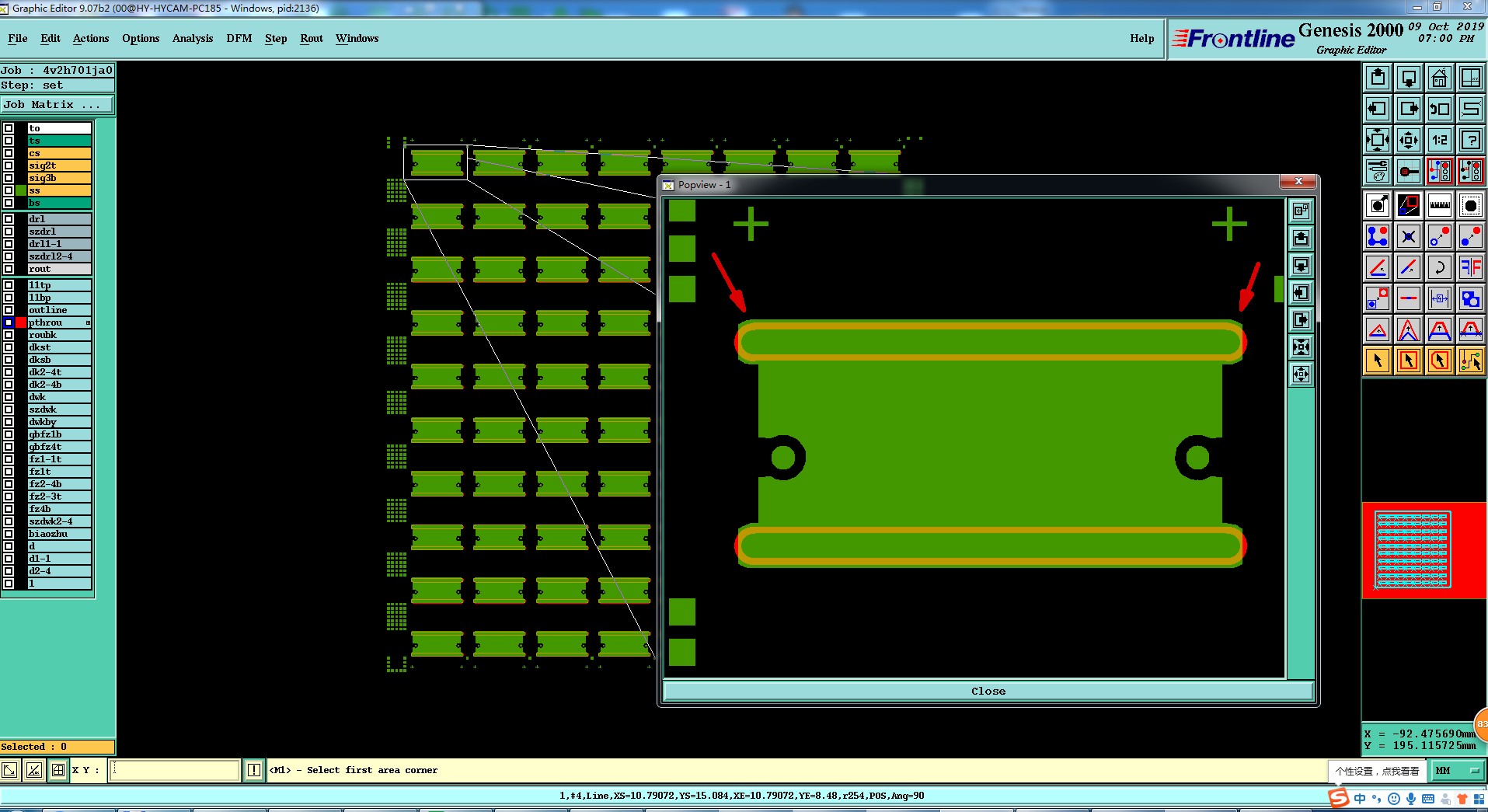Click the Close button in Popview

(988, 691)
